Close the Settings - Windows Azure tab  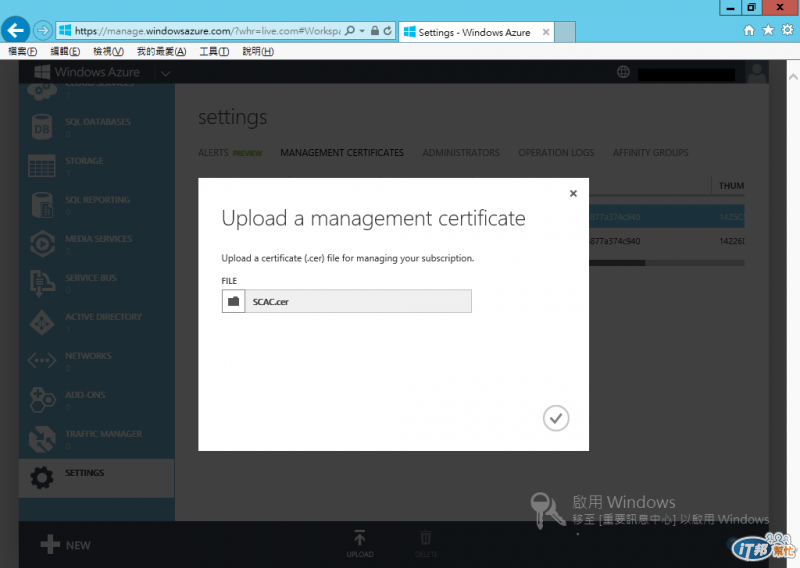coord(545,32)
